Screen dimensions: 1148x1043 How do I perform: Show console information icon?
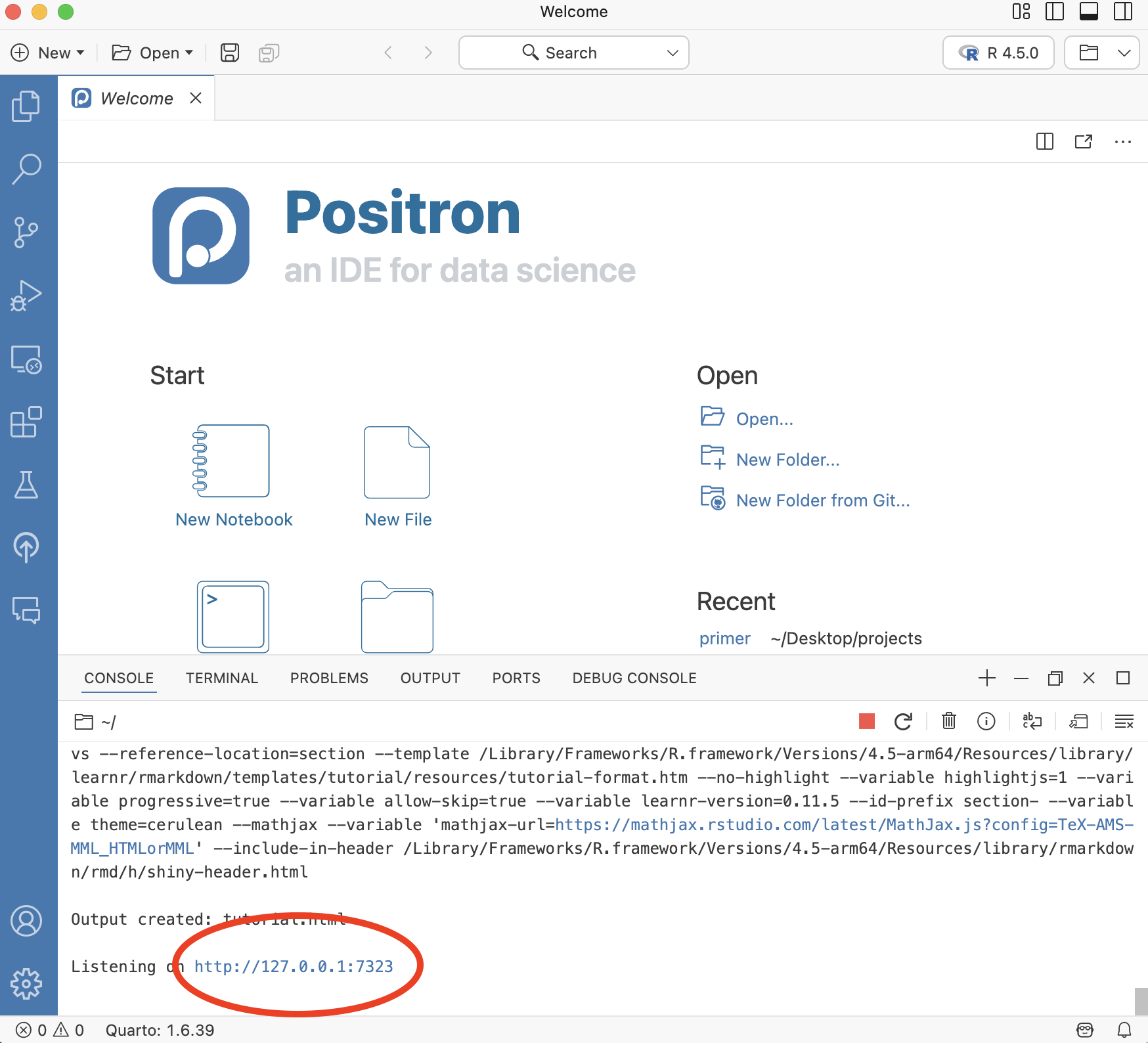click(986, 721)
